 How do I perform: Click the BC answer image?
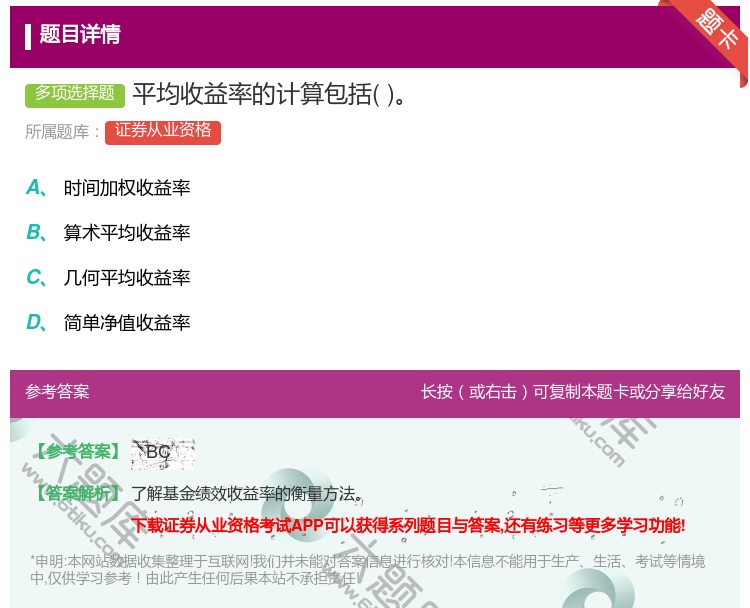[163, 453]
